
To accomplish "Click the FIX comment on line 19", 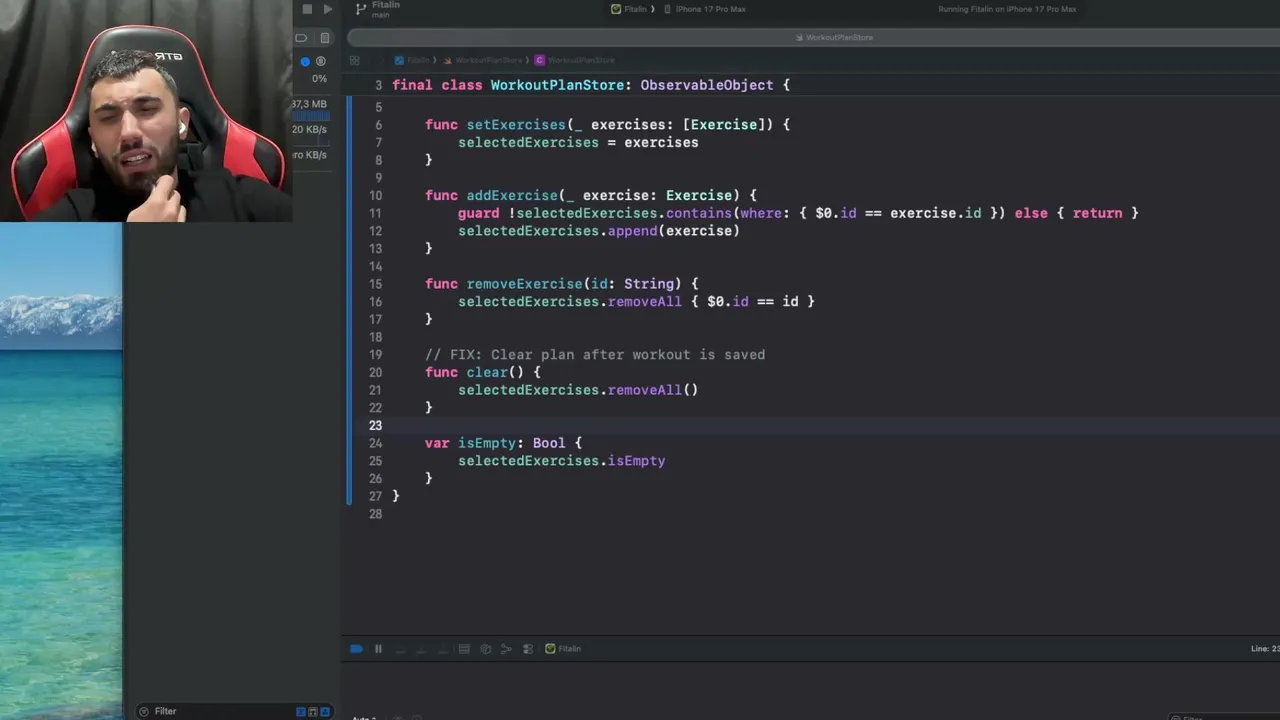I will tap(595, 355).
